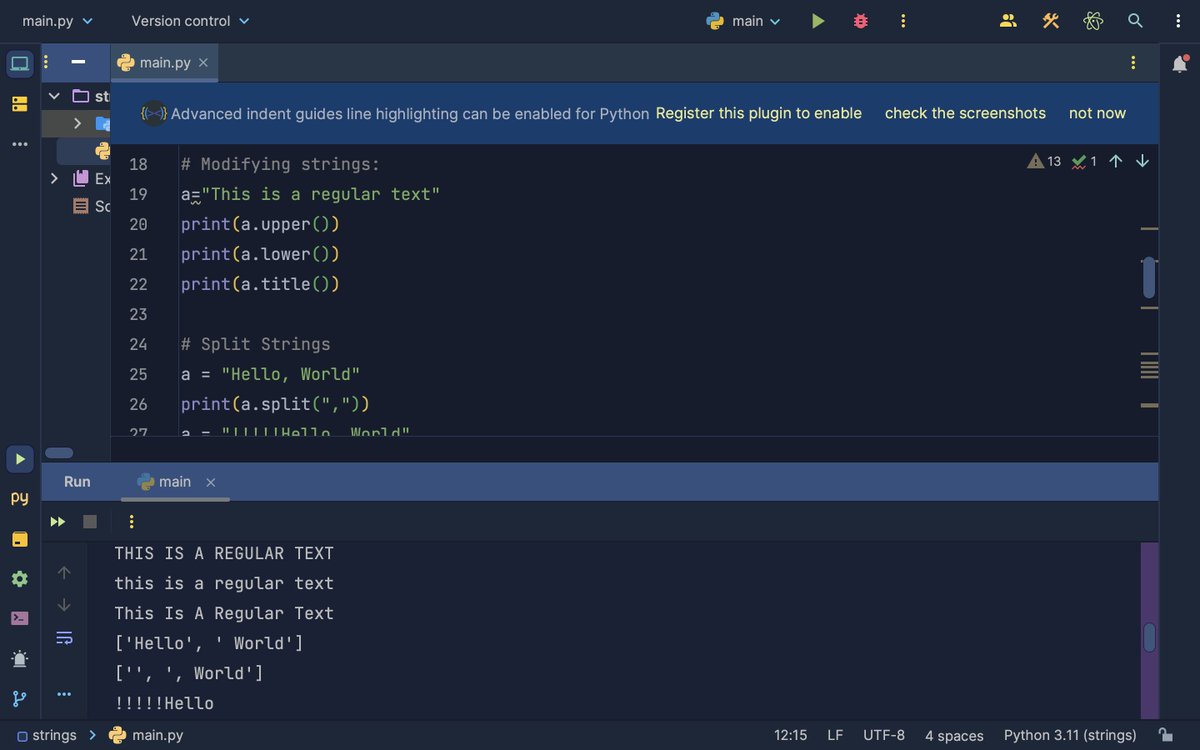Image resolution: width=1200 pixels, height=750 pixels.
Task: Run the main configuration with the green play button
Action: [x=818, y=21]
